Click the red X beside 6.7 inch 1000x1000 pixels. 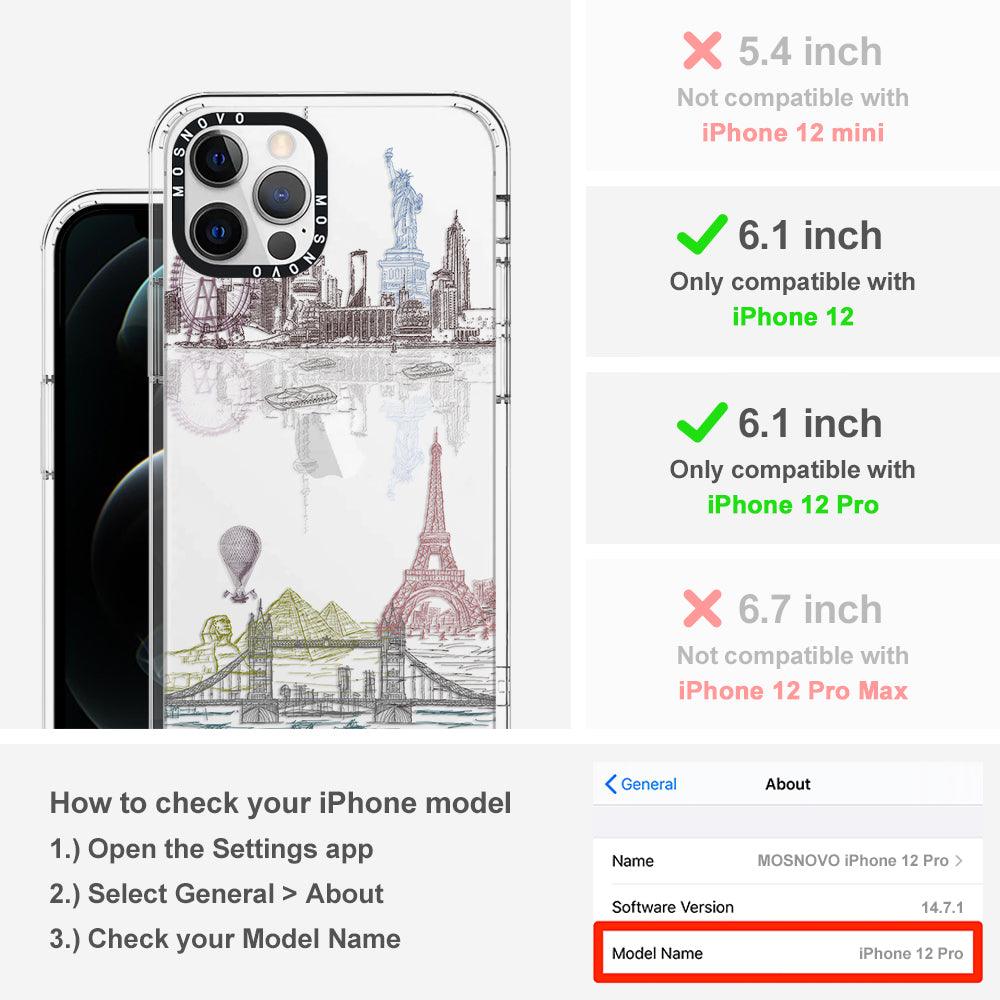(702, 608)
